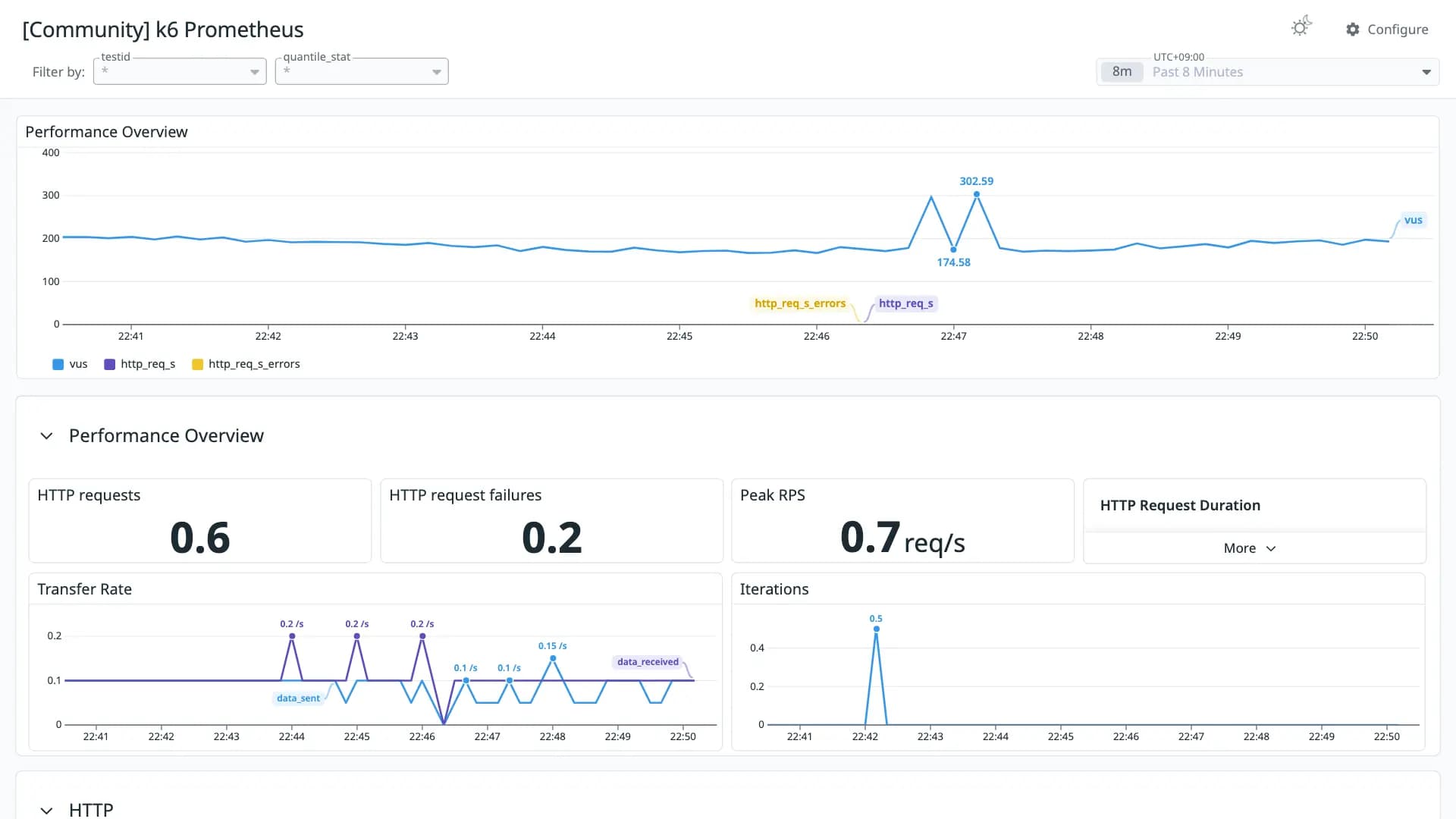This screenshot has width=1456, height=819.
Task: Toggle the http_req_s purple legend swatch
Action: 109,365
